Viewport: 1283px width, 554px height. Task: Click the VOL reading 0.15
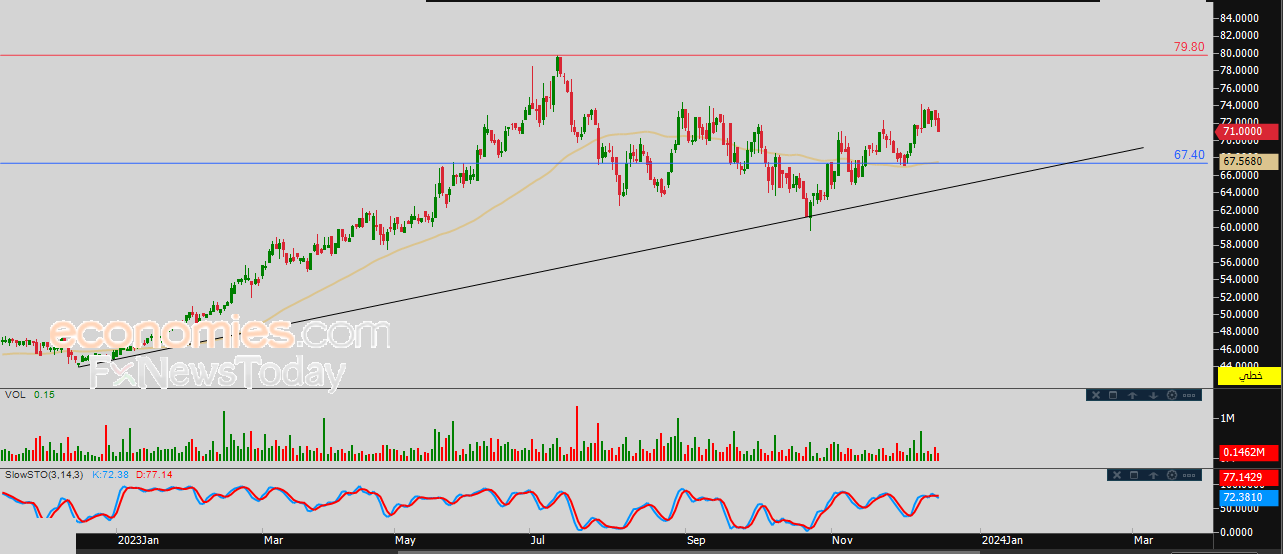pyautogui.click(x=44, y=395)
